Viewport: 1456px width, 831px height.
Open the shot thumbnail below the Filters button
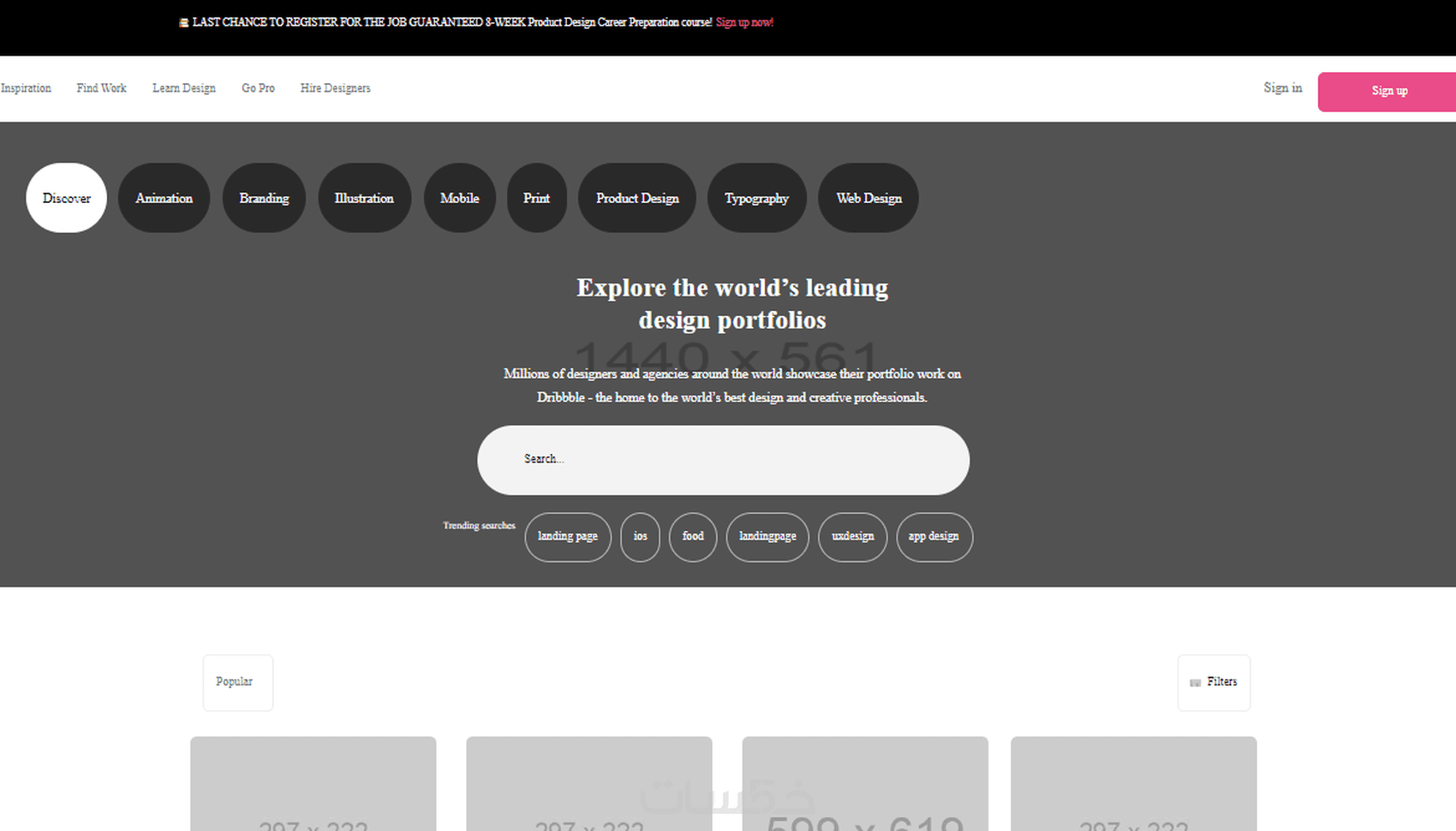click(x=1134, y=784)
